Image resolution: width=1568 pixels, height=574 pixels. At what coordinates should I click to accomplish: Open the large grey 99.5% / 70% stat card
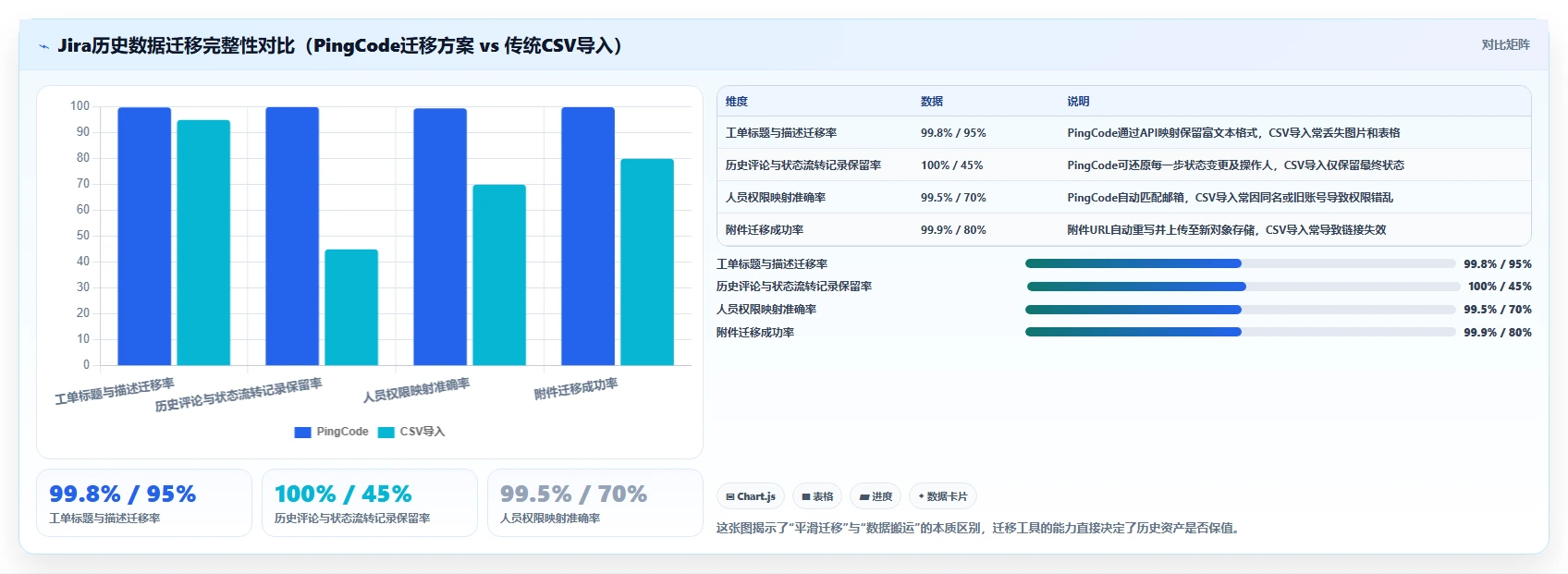point(595,503)
